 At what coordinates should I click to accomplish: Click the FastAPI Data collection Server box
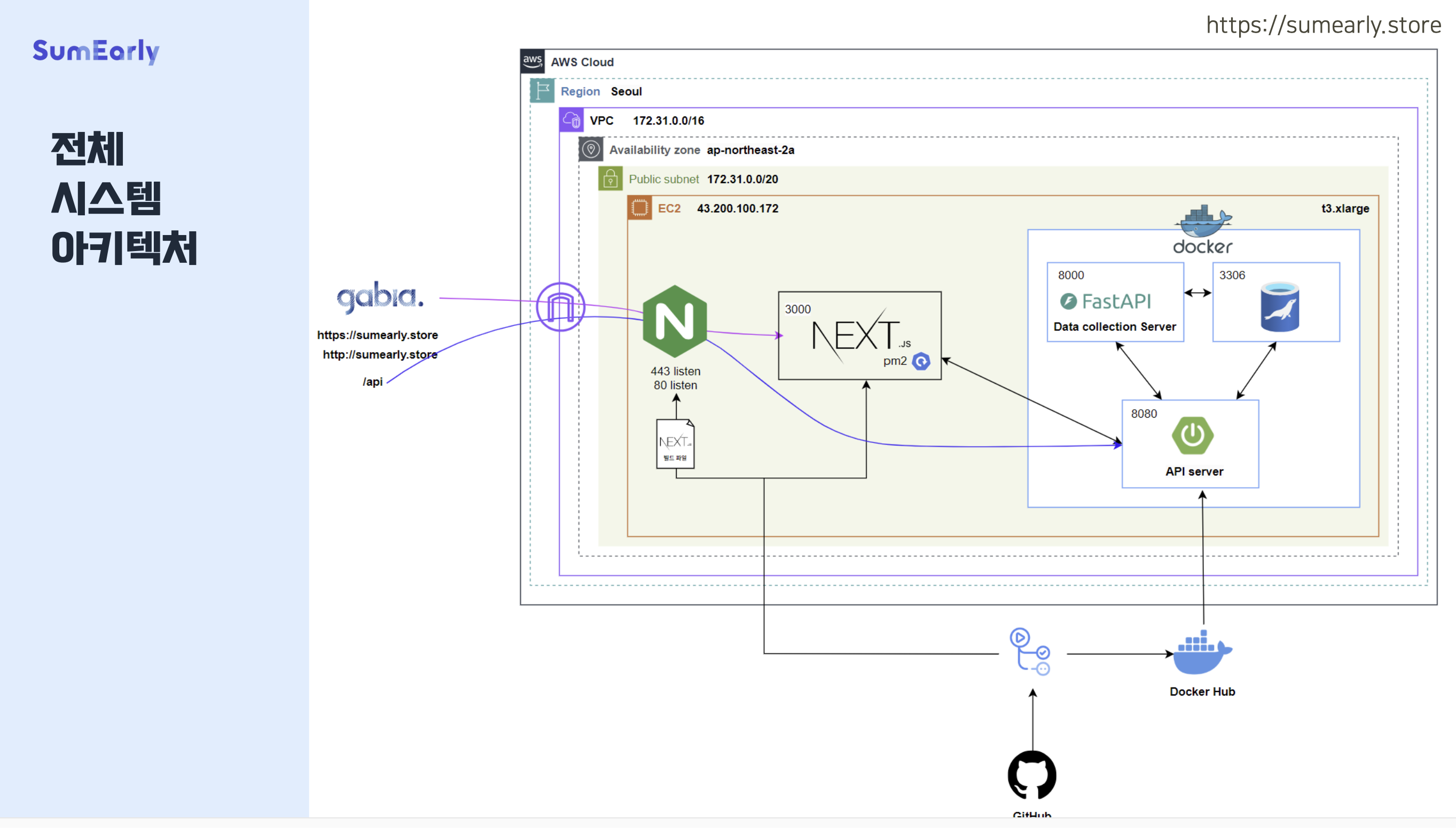[x=1114, y=302]
